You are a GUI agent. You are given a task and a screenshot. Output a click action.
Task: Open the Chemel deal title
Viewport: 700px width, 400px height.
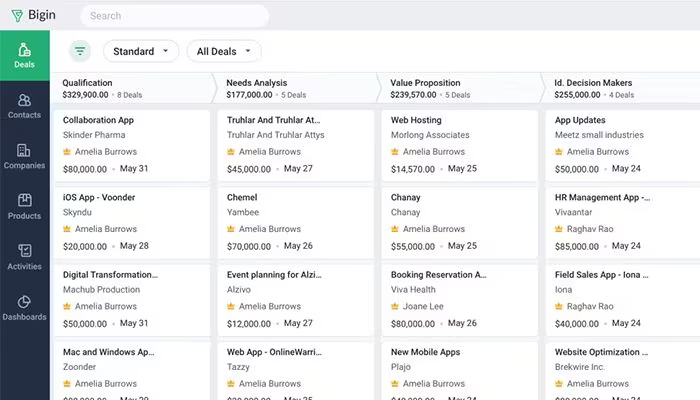point(242,197)
